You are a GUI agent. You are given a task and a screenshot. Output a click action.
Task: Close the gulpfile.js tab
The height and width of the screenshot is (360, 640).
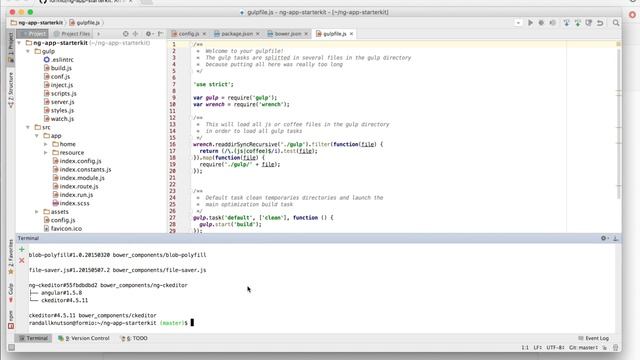coord(351,34)
